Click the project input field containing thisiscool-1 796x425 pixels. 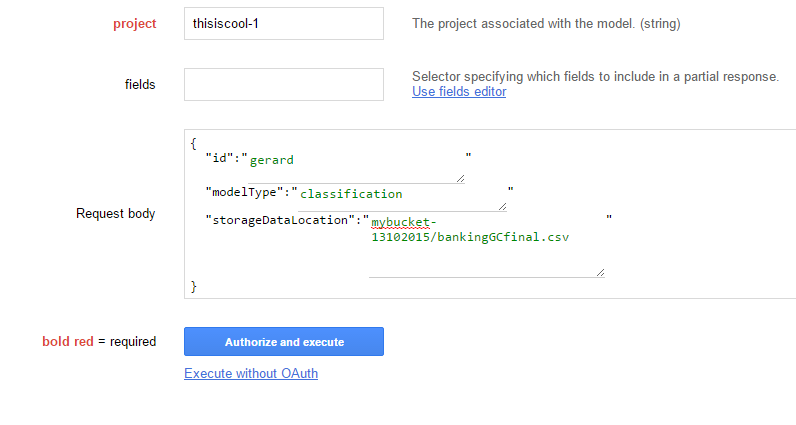click(284, 23)
